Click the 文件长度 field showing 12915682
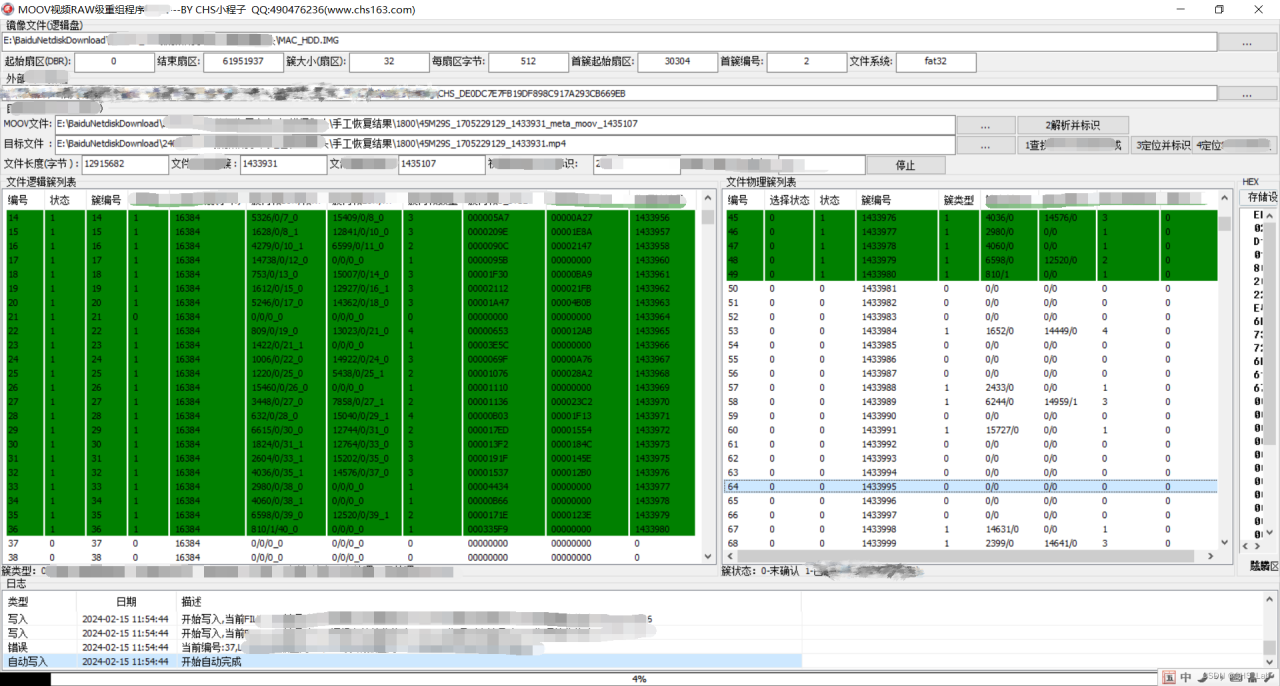 coord(125,164)
